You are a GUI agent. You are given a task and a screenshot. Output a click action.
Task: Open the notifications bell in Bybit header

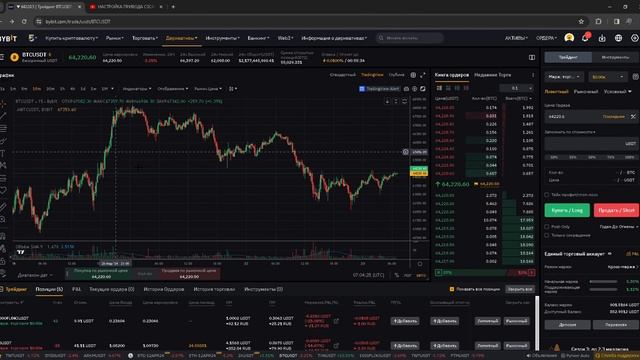coord(585,38)
